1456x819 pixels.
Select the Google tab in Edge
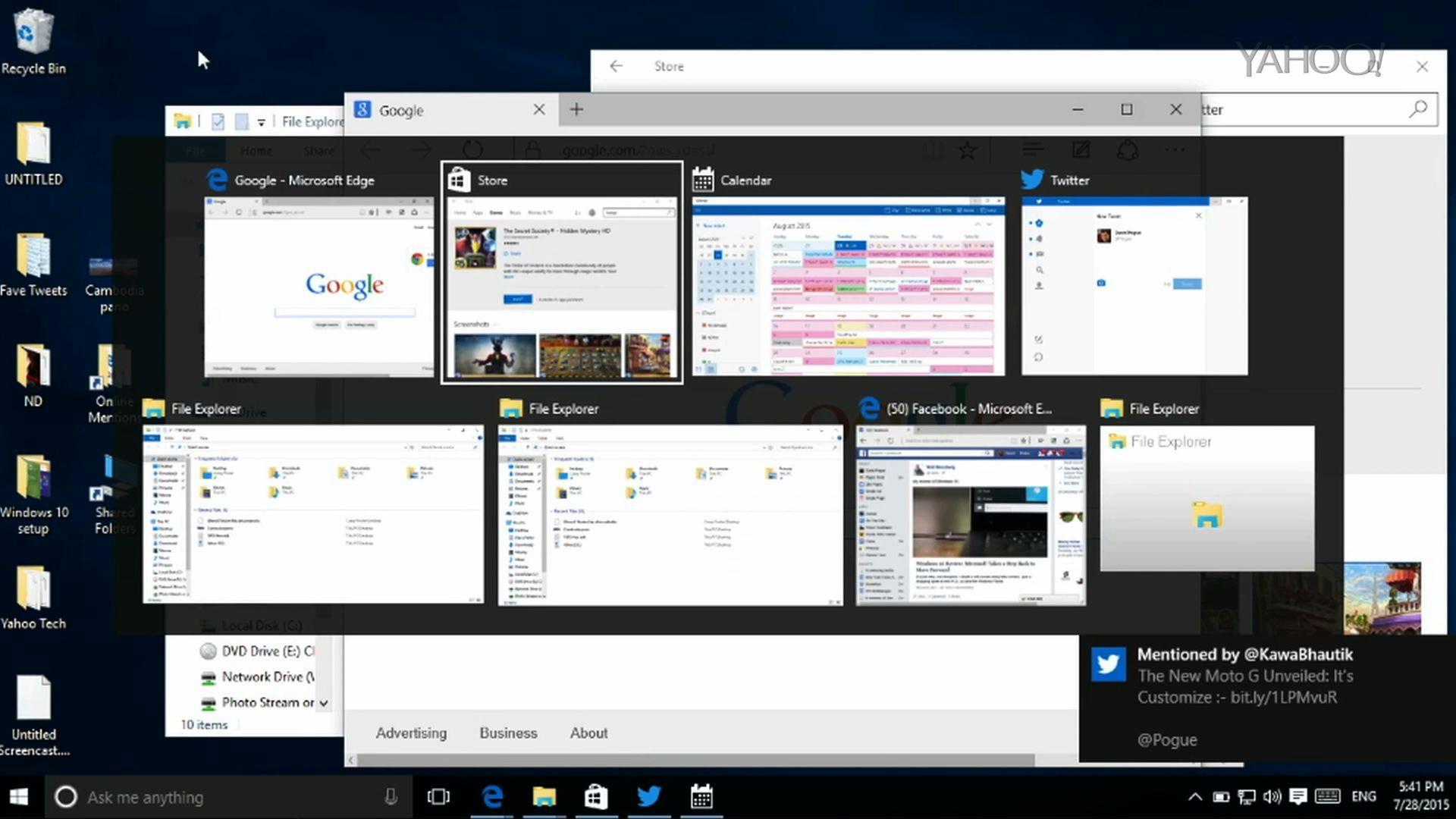[451, 110]
